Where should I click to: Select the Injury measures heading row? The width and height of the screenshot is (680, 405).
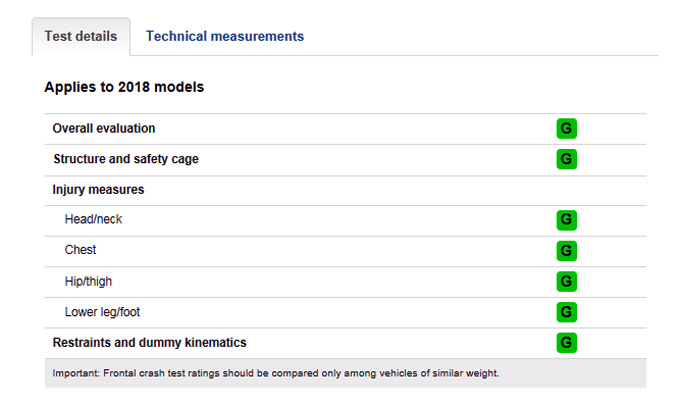coord(345,190)
